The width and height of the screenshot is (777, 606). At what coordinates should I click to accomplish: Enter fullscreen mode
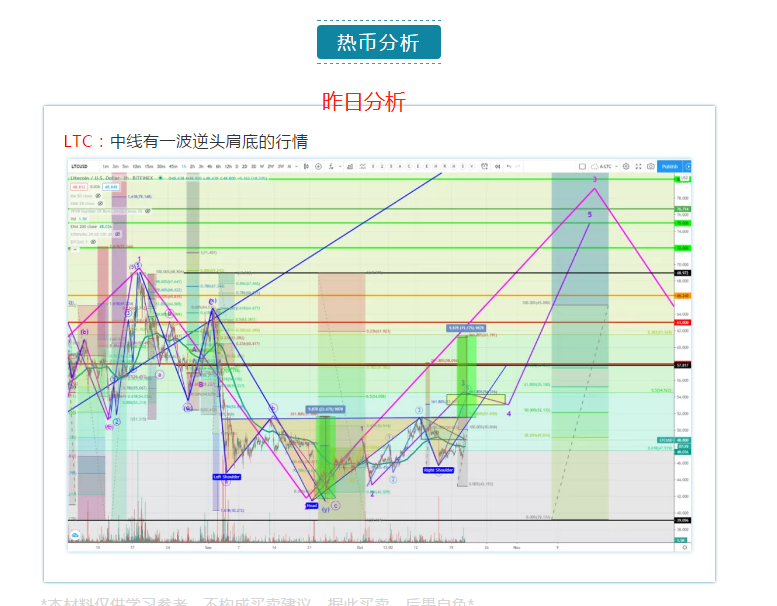pos(638,166)
